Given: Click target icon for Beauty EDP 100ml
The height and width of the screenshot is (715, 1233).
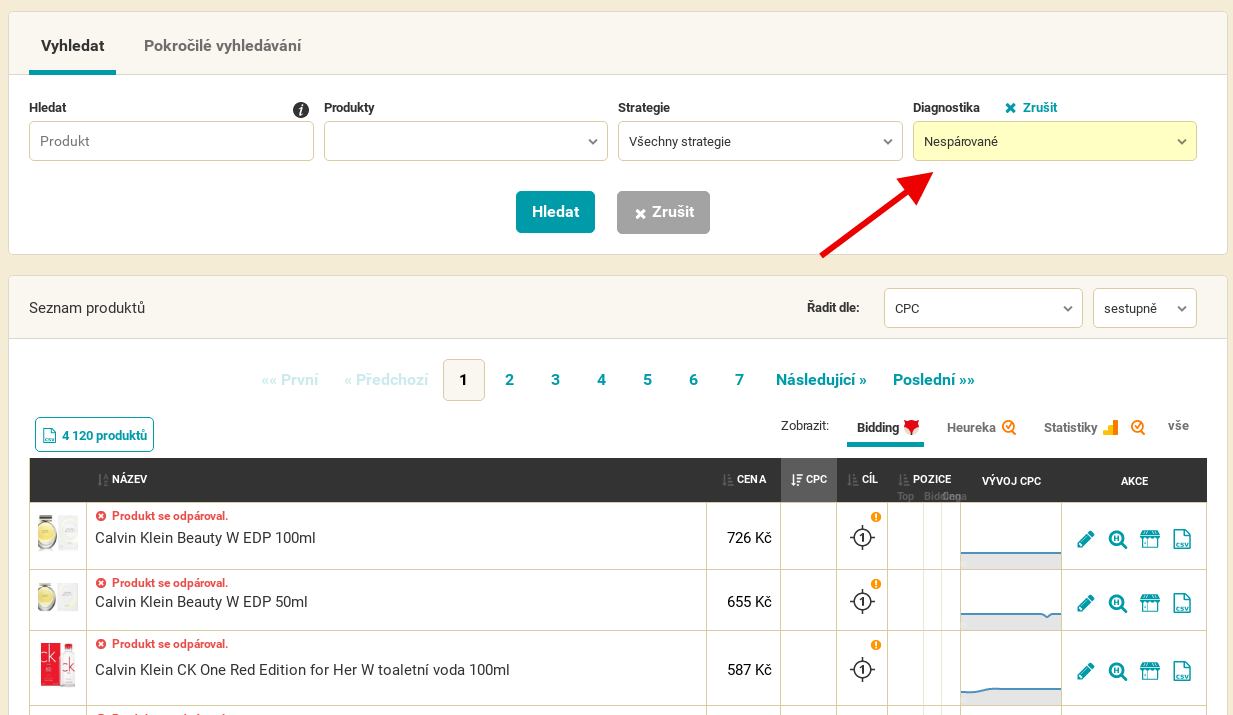Looking at the screenshot, I should tap(862, 538).
